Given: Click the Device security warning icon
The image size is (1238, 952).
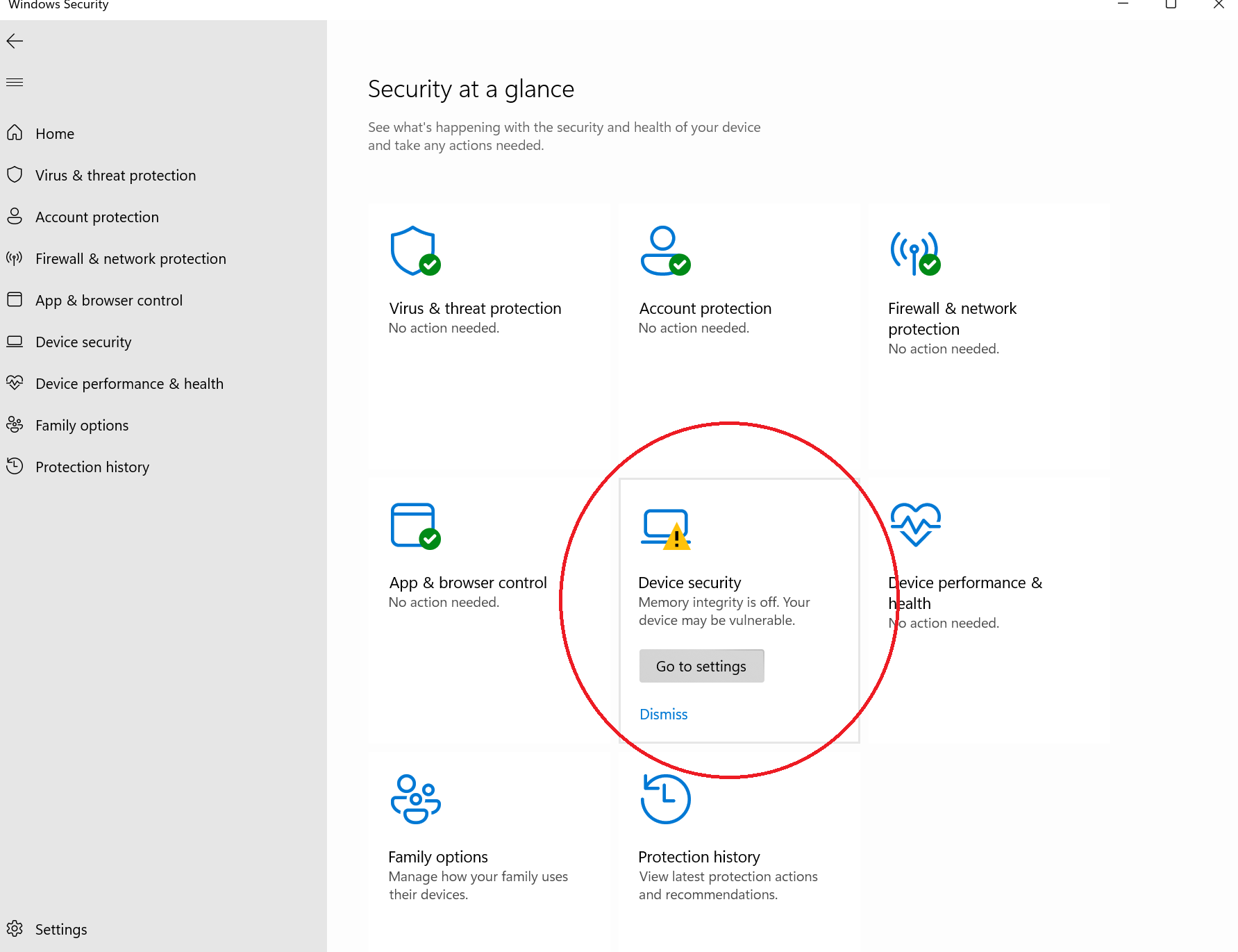Looking at the screenshot, I should (664, 529).
